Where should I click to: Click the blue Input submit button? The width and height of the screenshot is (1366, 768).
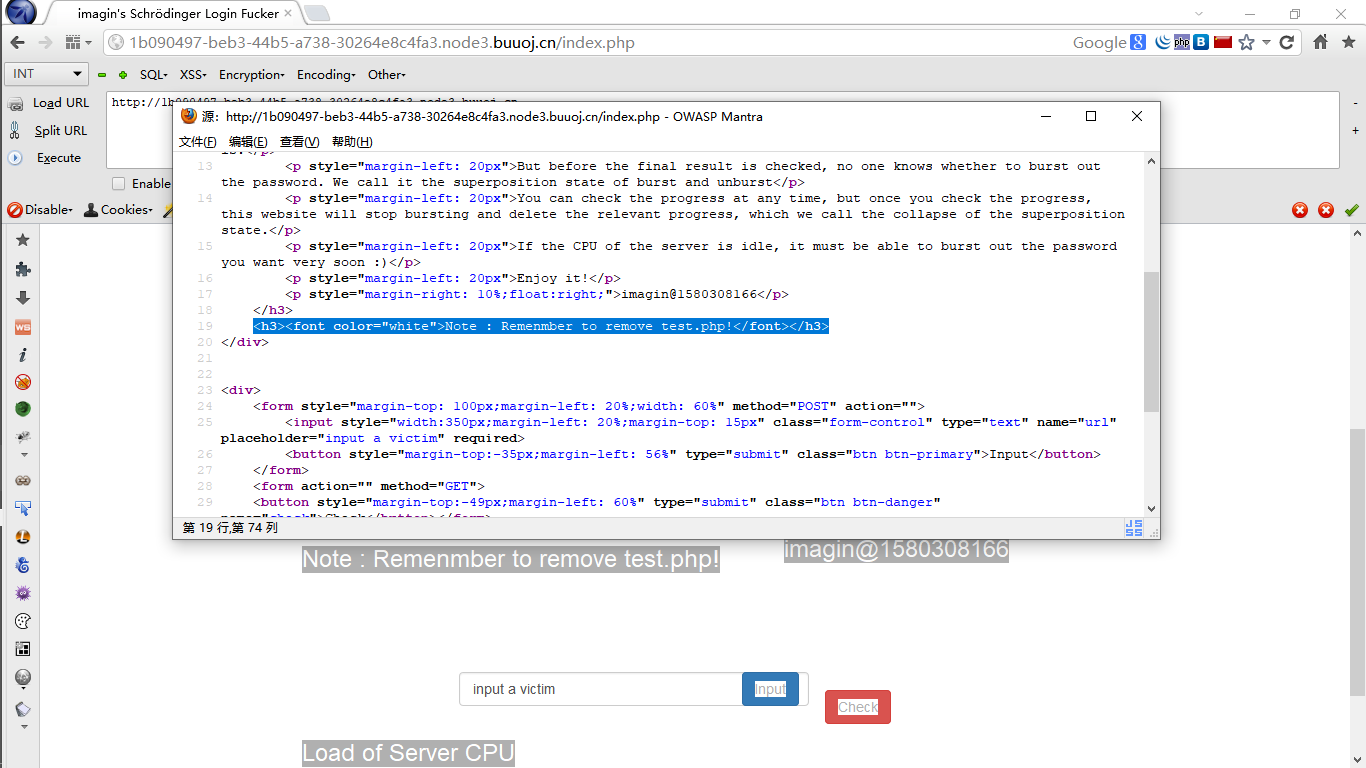770,689
